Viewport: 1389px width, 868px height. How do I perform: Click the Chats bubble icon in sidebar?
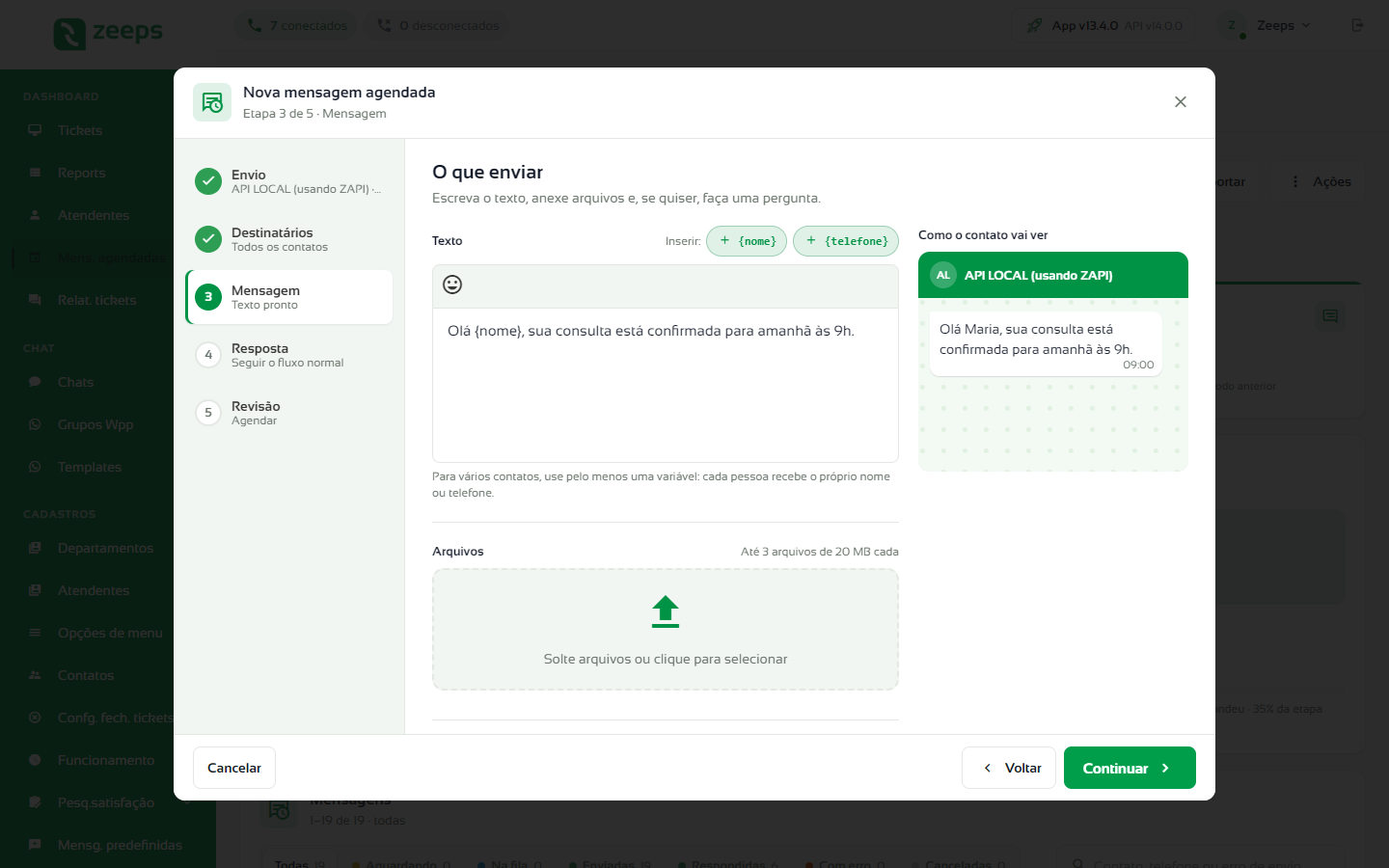click(x=35, y=382)
